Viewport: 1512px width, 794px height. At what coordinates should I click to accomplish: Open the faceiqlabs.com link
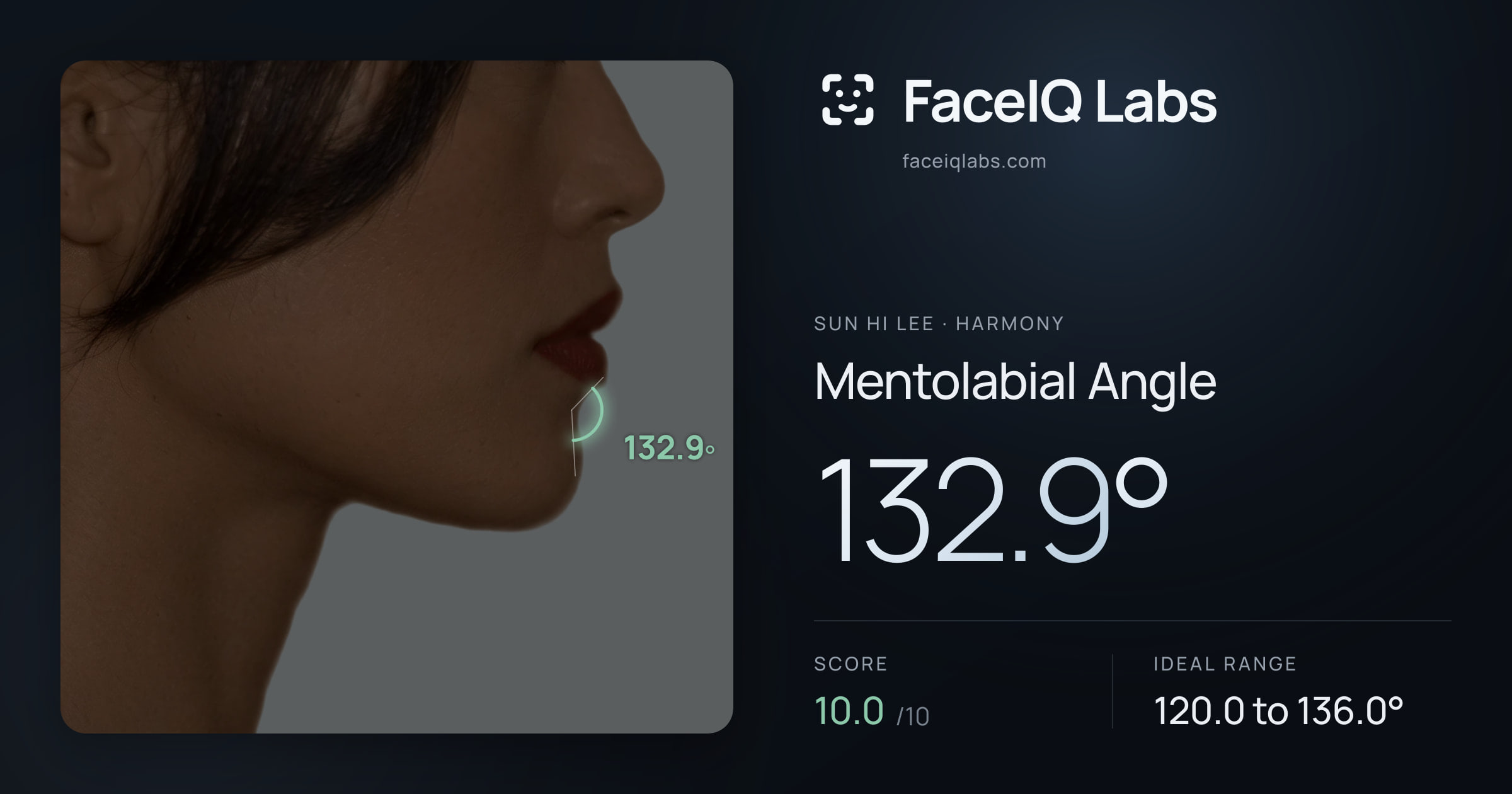pos(974,161)
